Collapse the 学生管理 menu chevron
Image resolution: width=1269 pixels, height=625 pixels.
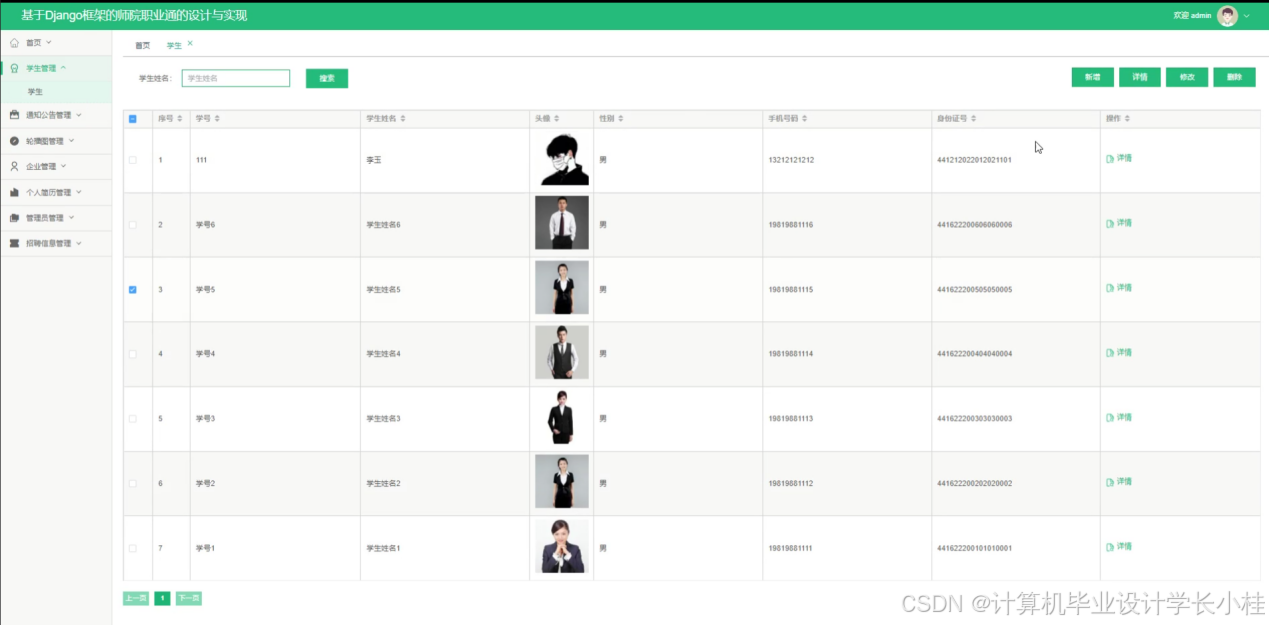(64, 68)
